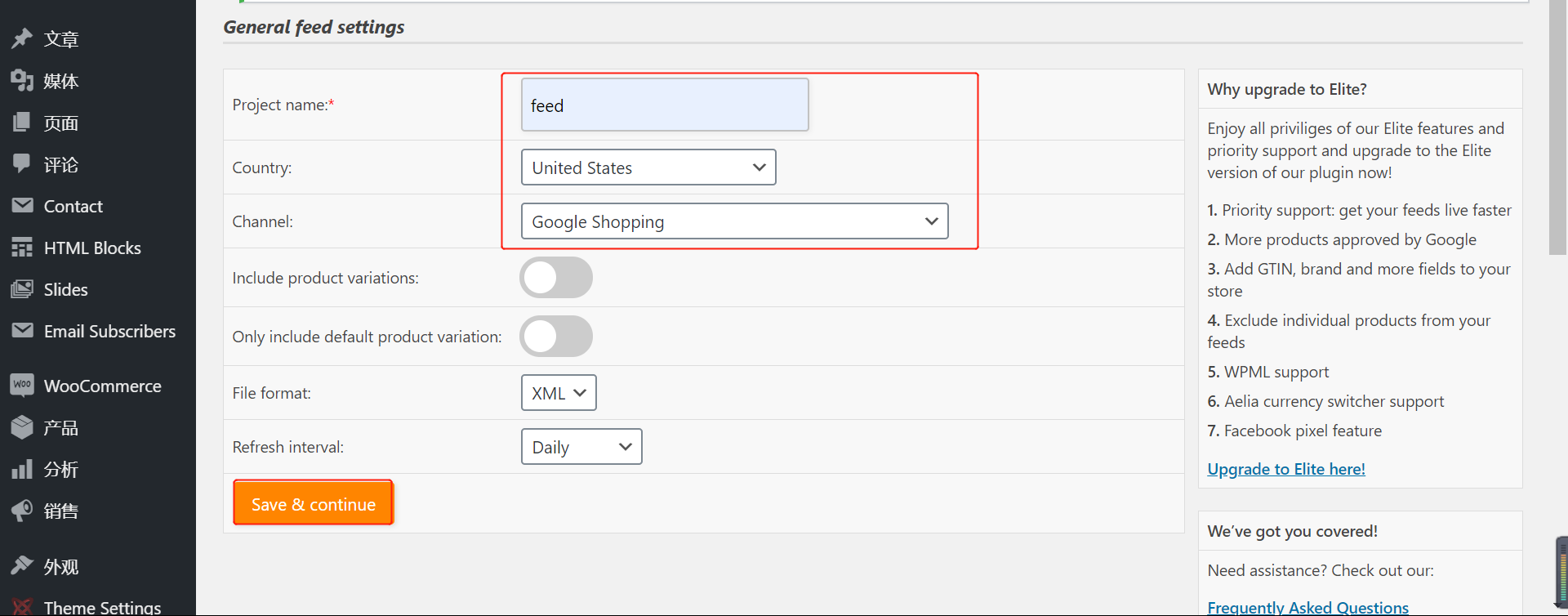Click the pushpin icon beside 文章
Viewport: 1568px width, 616px height.
pyautogui.click(x=22, y=38)
